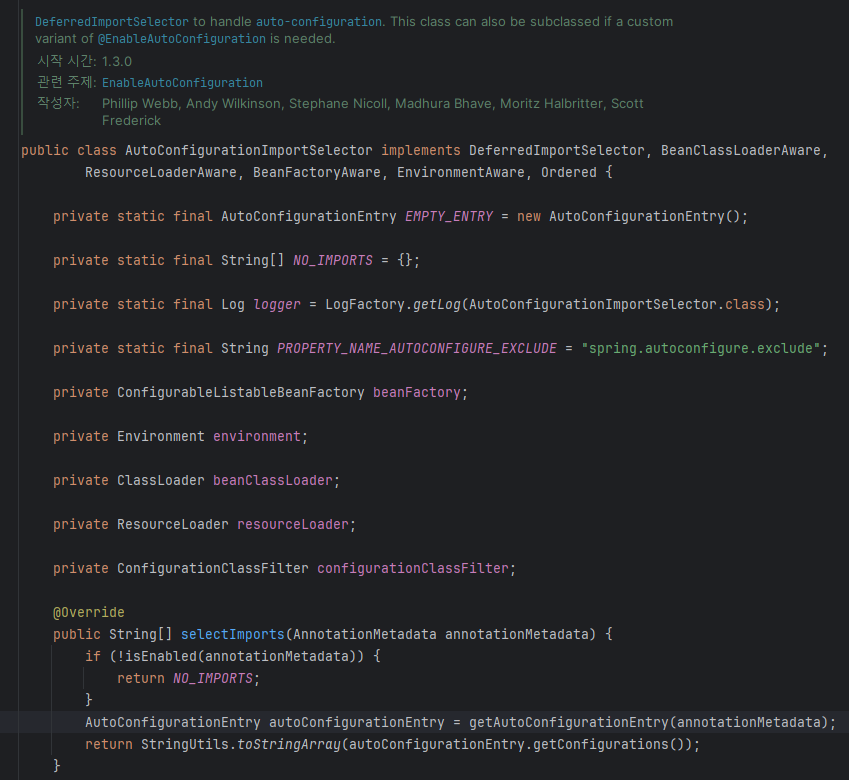849x780 pixels.
Task: Open the EnableAutoConfiguration related topic link
Action: pyautogui.click(x=182, y=83)
